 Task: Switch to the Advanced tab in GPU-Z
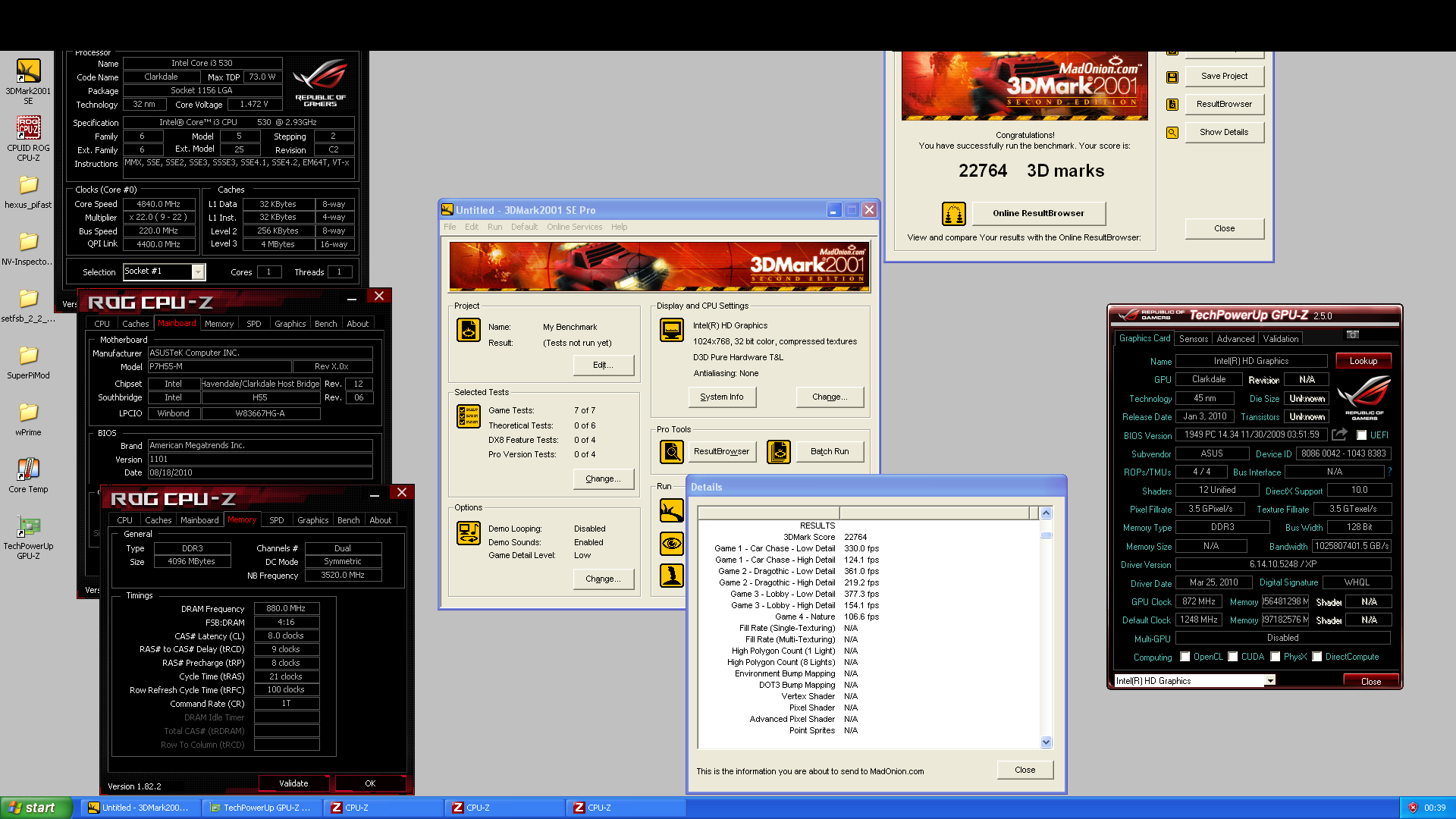point(1235,339)
